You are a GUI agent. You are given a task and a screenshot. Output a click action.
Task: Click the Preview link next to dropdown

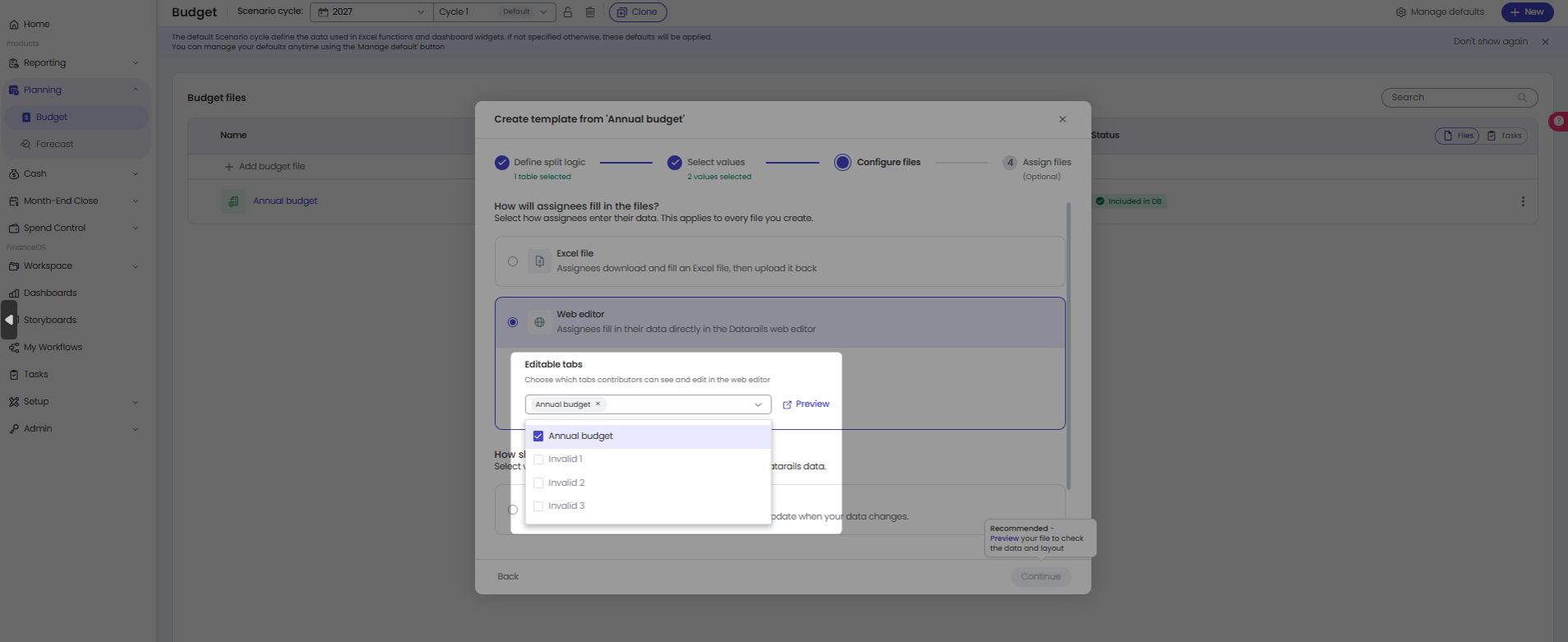pyautogui.click(x=806, y=404)
